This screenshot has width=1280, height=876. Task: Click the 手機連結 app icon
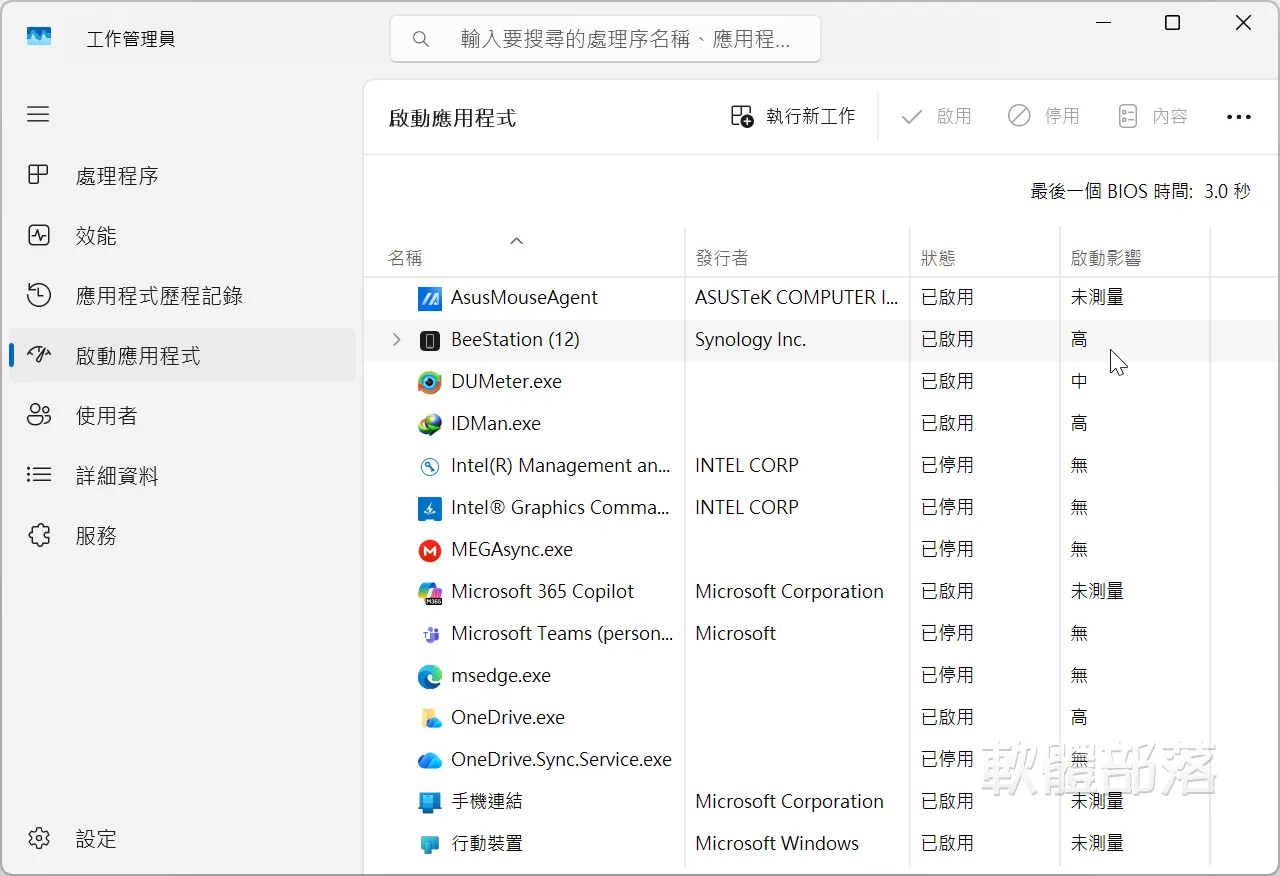(x=429, y=802)
